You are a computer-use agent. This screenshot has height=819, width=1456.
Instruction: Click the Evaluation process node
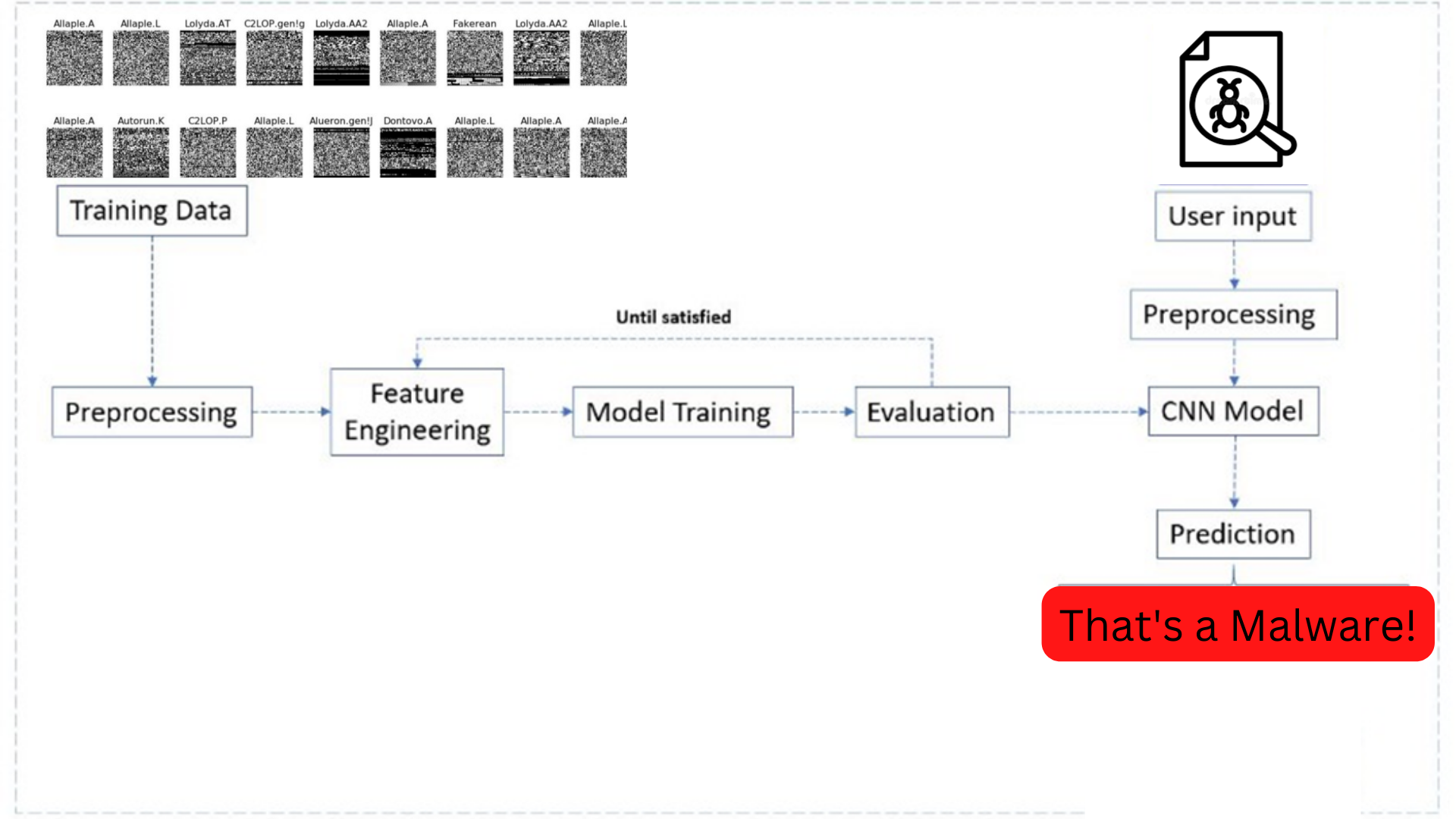tap(931, 411)
